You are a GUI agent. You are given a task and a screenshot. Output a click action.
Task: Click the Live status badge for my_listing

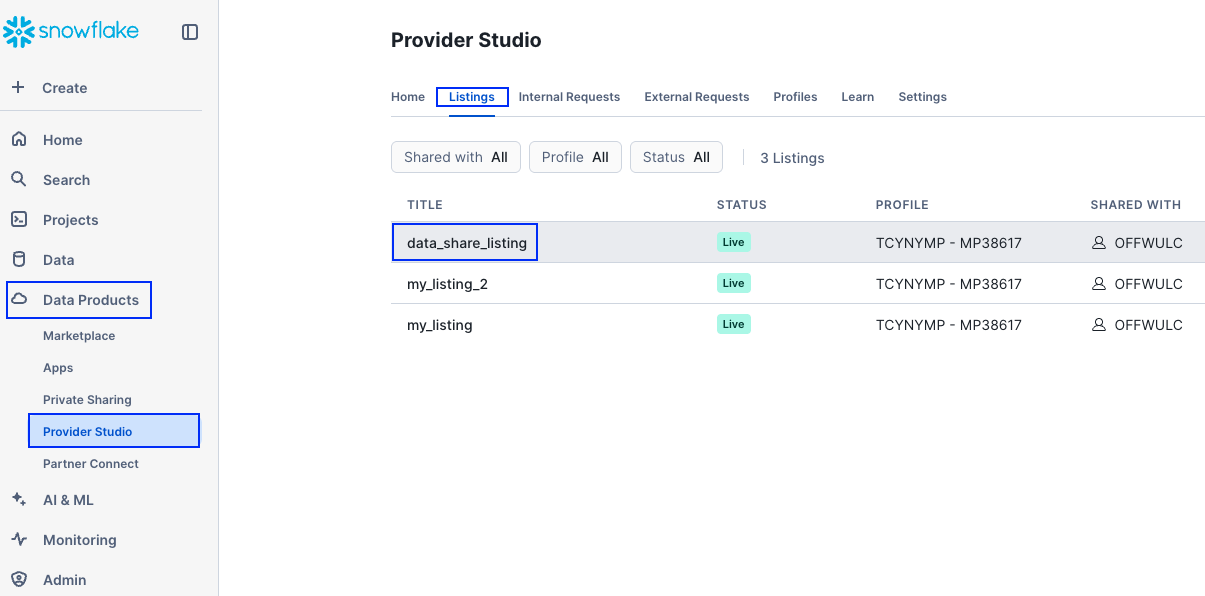click(733, 325)
